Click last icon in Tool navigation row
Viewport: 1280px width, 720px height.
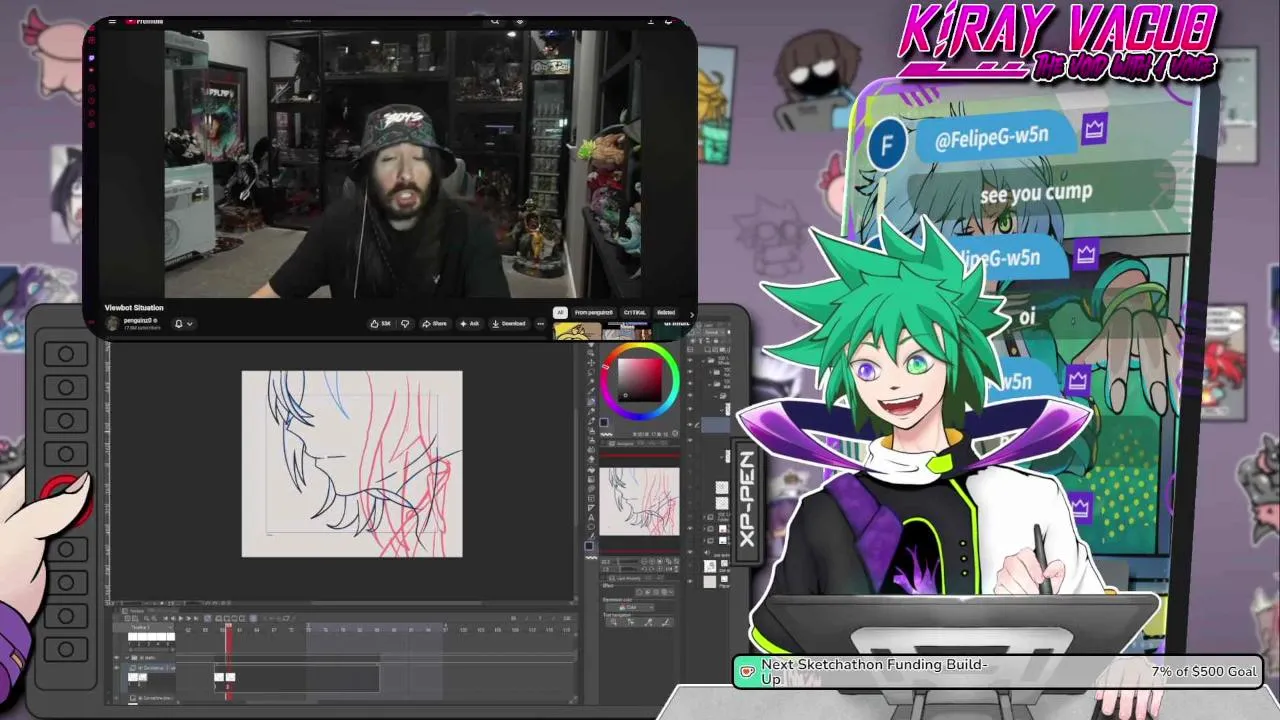666,622
